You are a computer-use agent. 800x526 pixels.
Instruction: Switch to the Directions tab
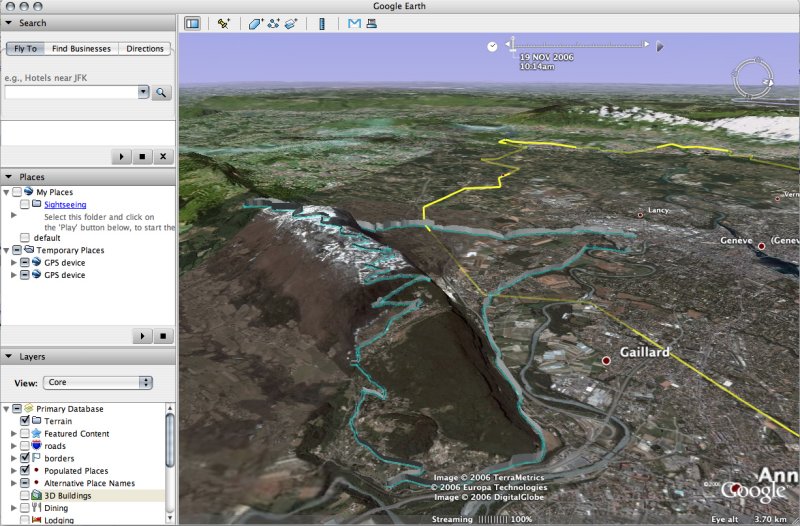(145, 48)
